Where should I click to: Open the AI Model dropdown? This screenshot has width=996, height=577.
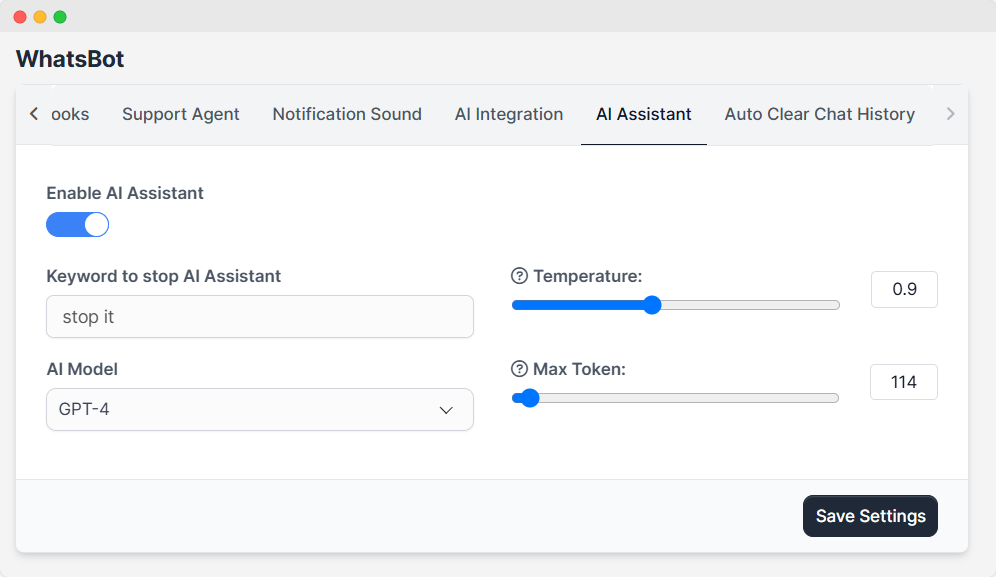(x=259, y=410)
